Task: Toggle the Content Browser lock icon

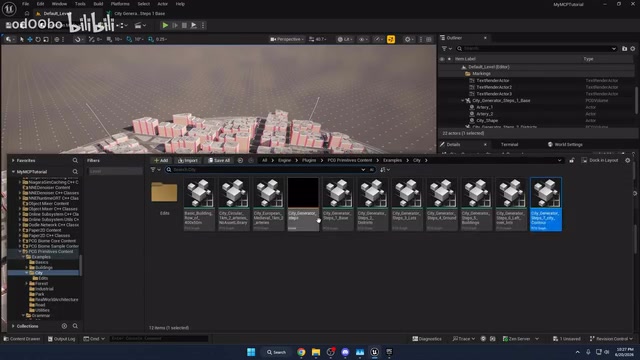Action: [x=571, y=160]
